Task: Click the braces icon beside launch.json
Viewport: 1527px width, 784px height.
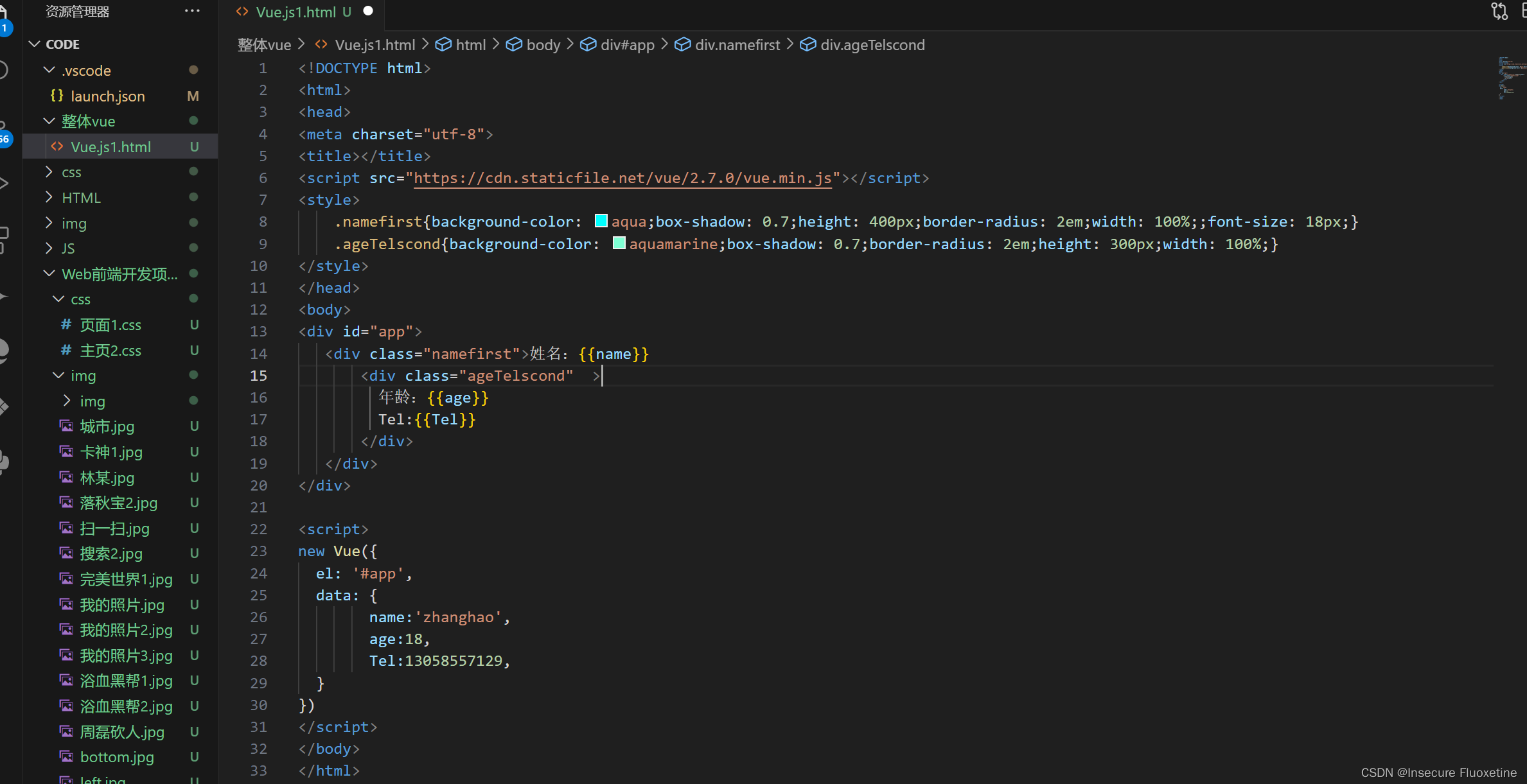Action: click(57, 96)
